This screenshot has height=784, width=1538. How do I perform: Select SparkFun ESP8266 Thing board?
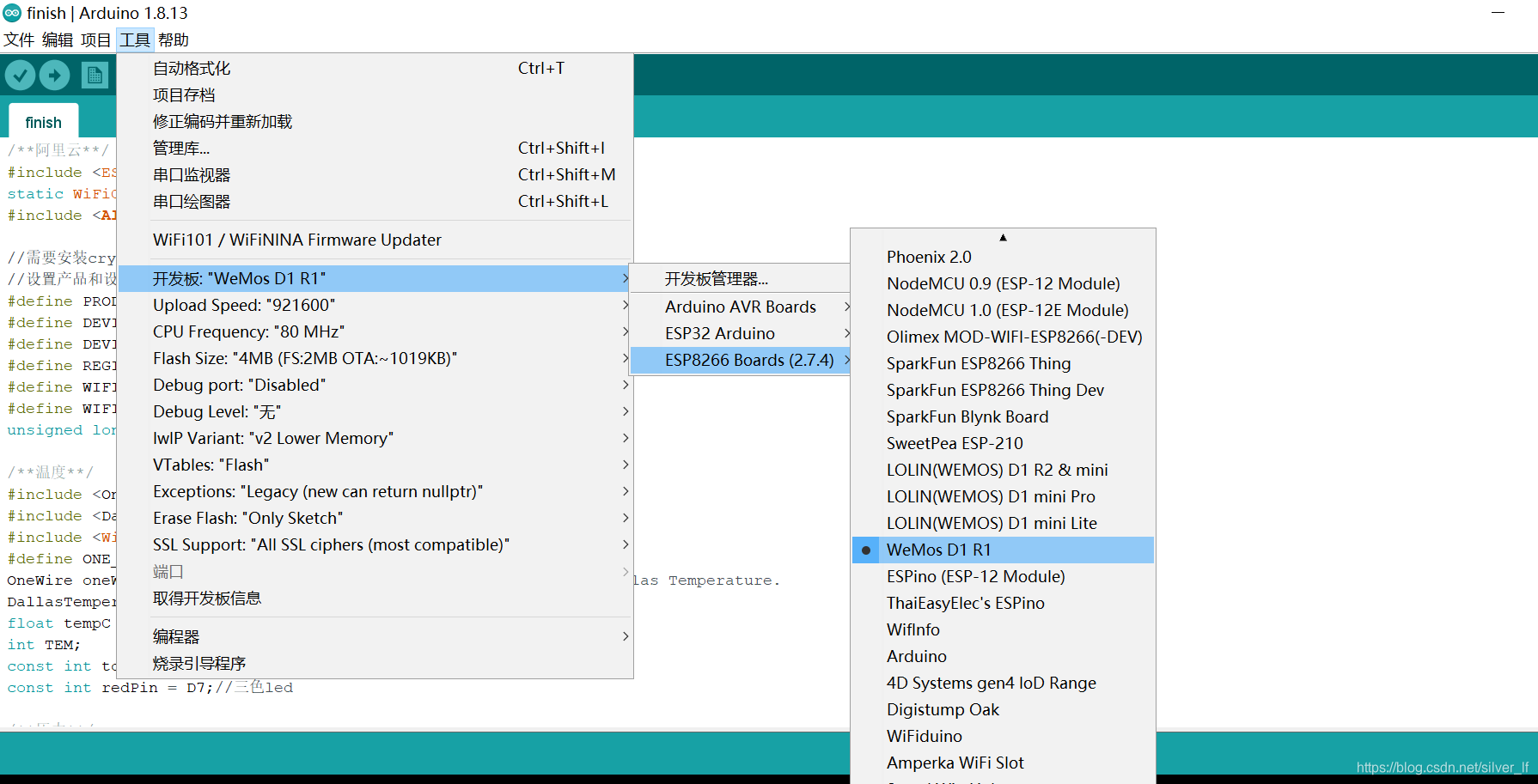[x=1003, y=363]
